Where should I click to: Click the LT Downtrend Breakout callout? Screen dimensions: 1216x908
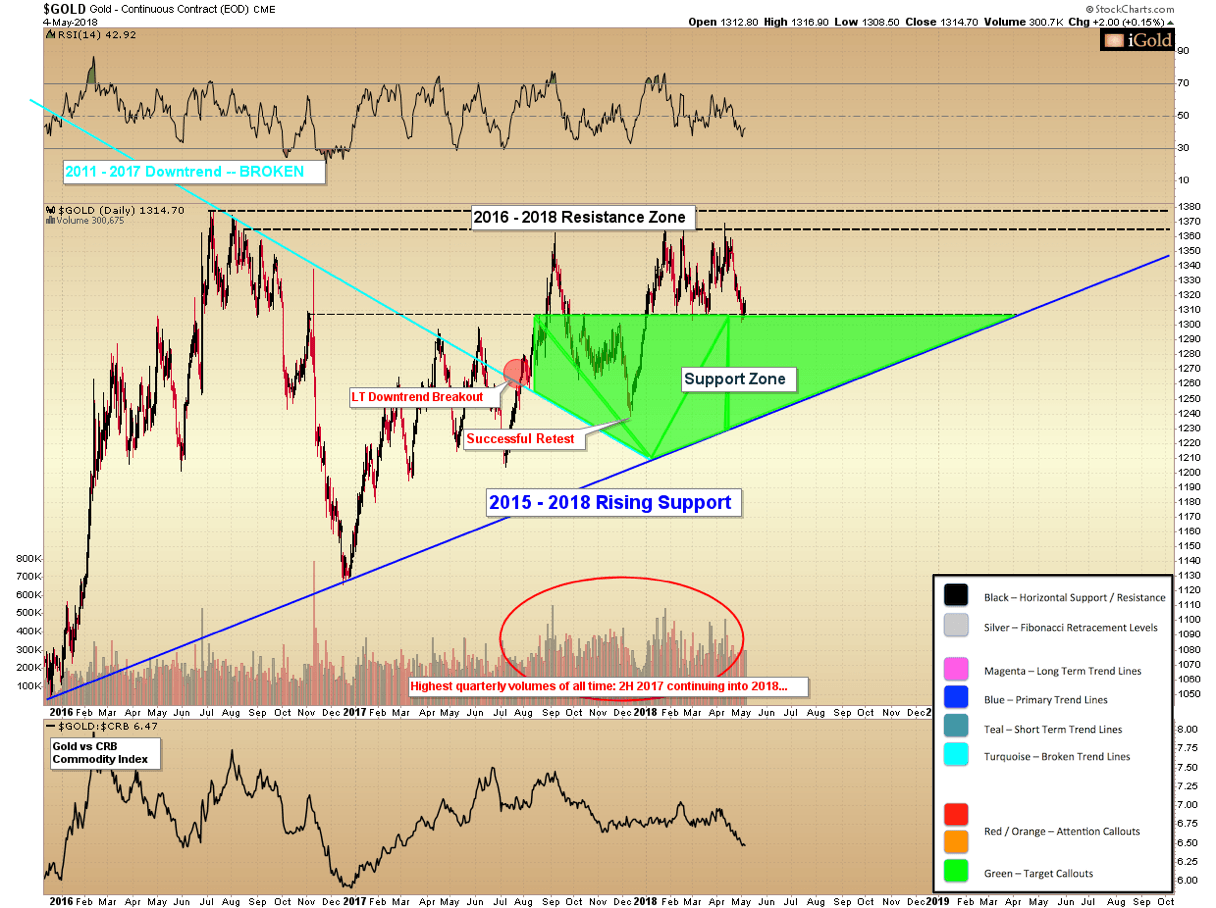(x=416, y=397)
